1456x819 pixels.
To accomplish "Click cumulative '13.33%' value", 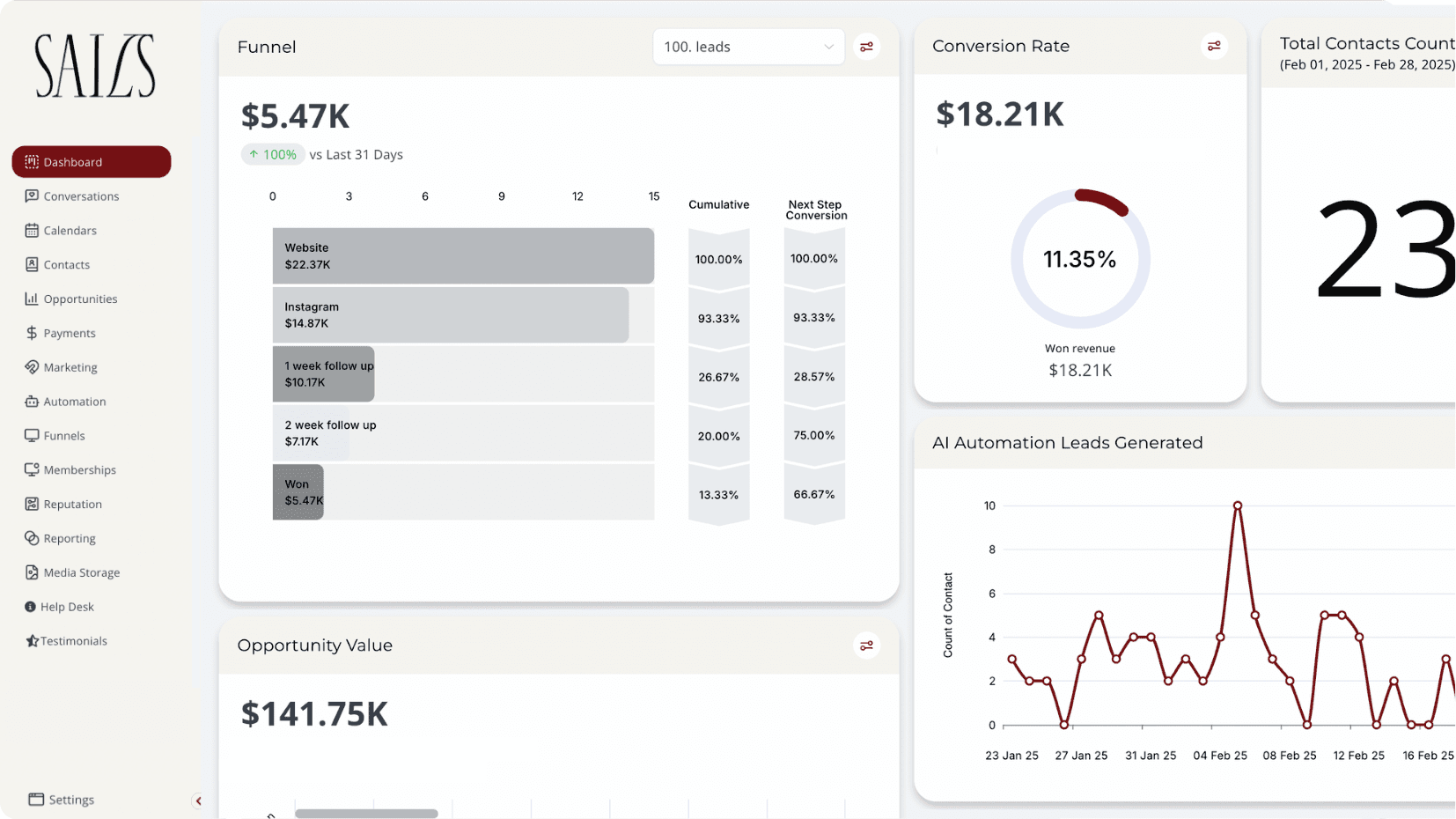I will [x=718, y=495].
